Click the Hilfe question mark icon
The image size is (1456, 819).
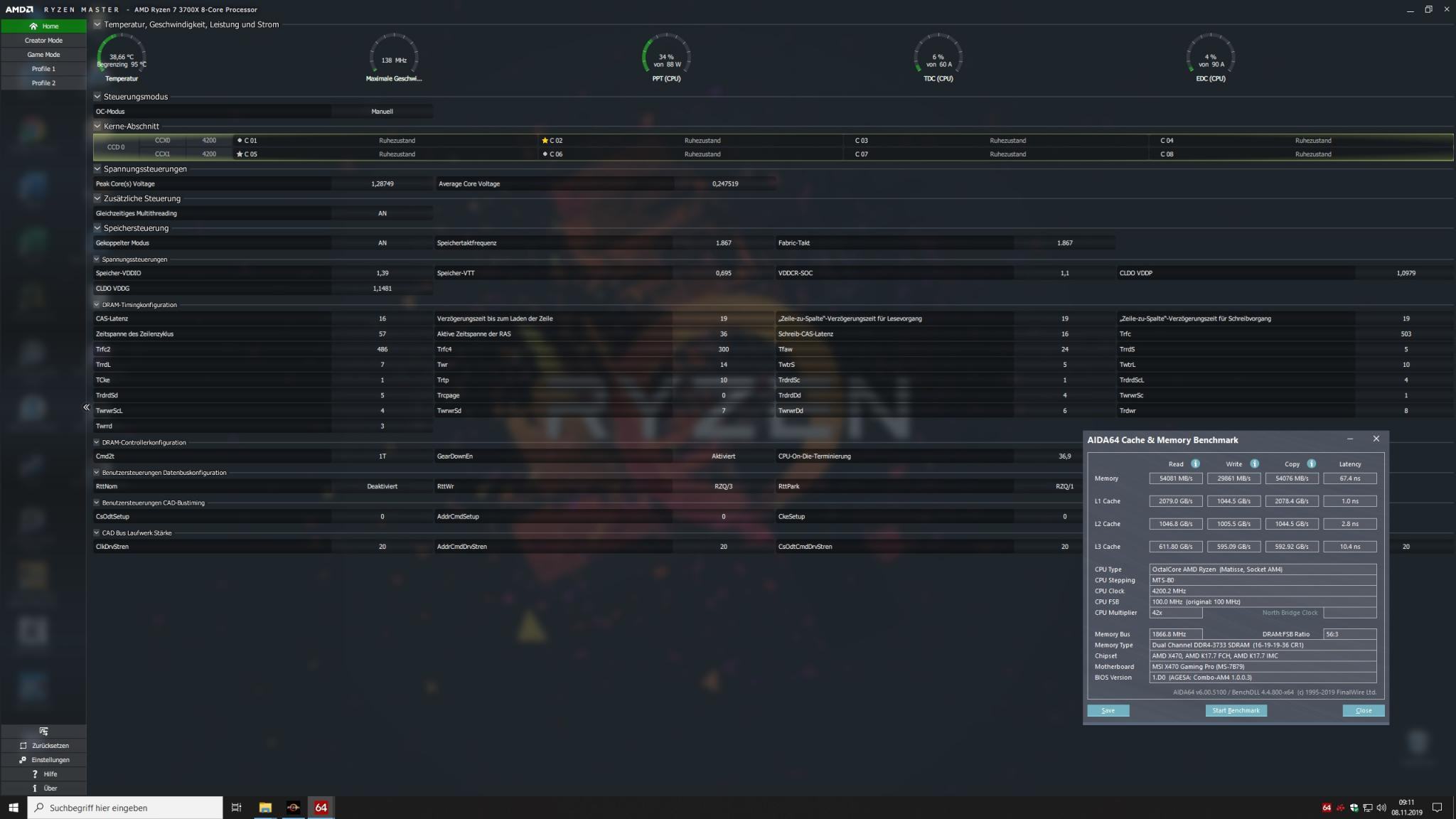(35, 774)
